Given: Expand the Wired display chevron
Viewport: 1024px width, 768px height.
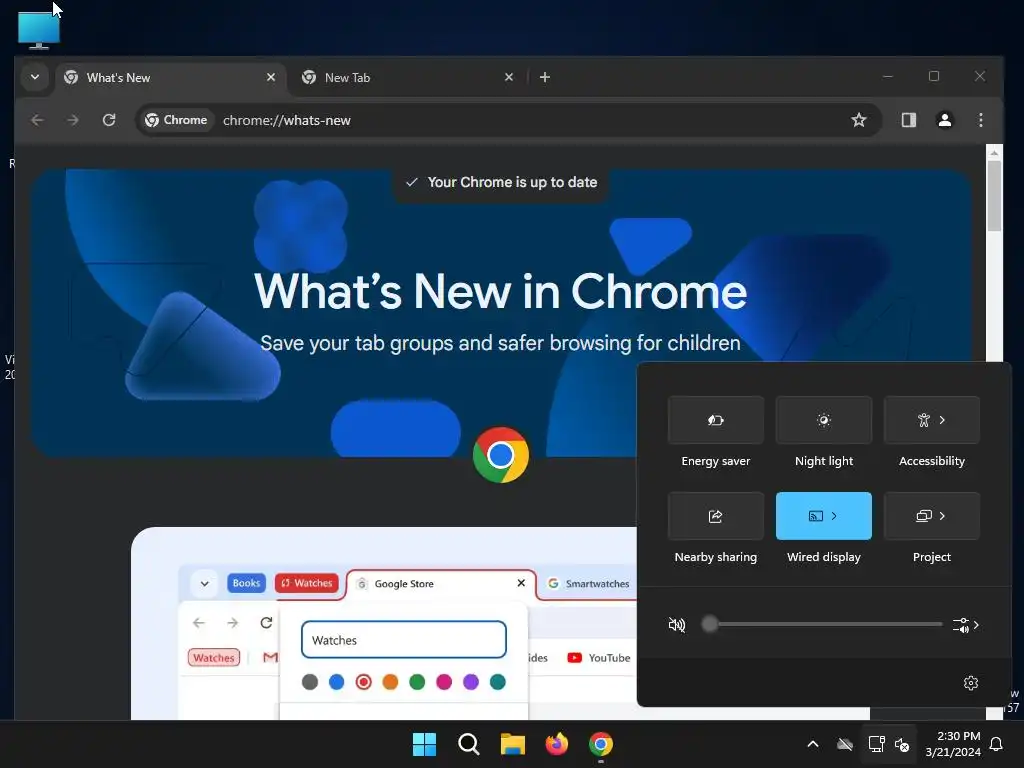Looking at the screenshot, I should point(834,516).
